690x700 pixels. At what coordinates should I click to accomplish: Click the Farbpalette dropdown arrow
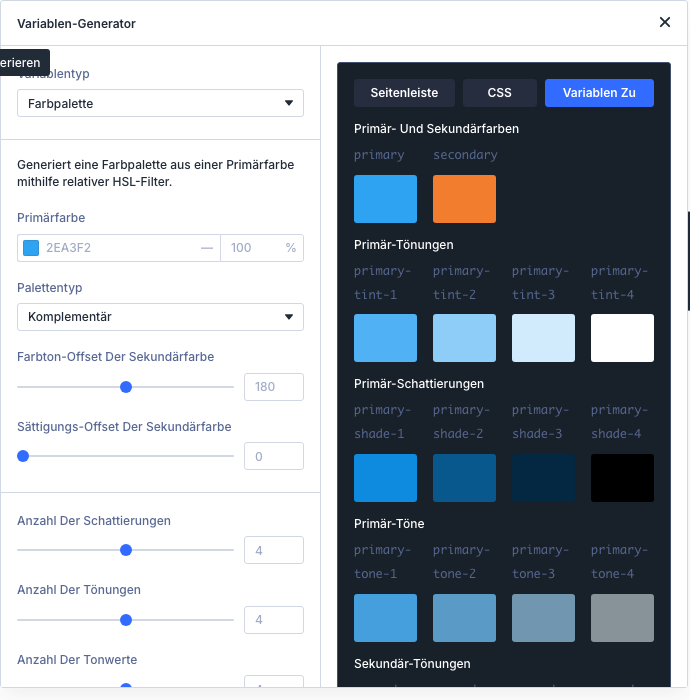pyautogui.click(x=289, y=103)
